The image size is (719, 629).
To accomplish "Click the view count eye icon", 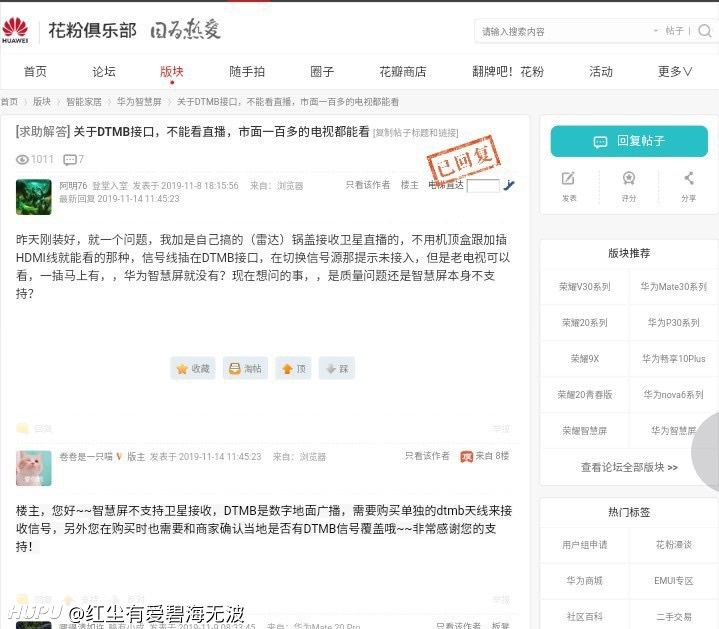I will (x=22, y=160).
